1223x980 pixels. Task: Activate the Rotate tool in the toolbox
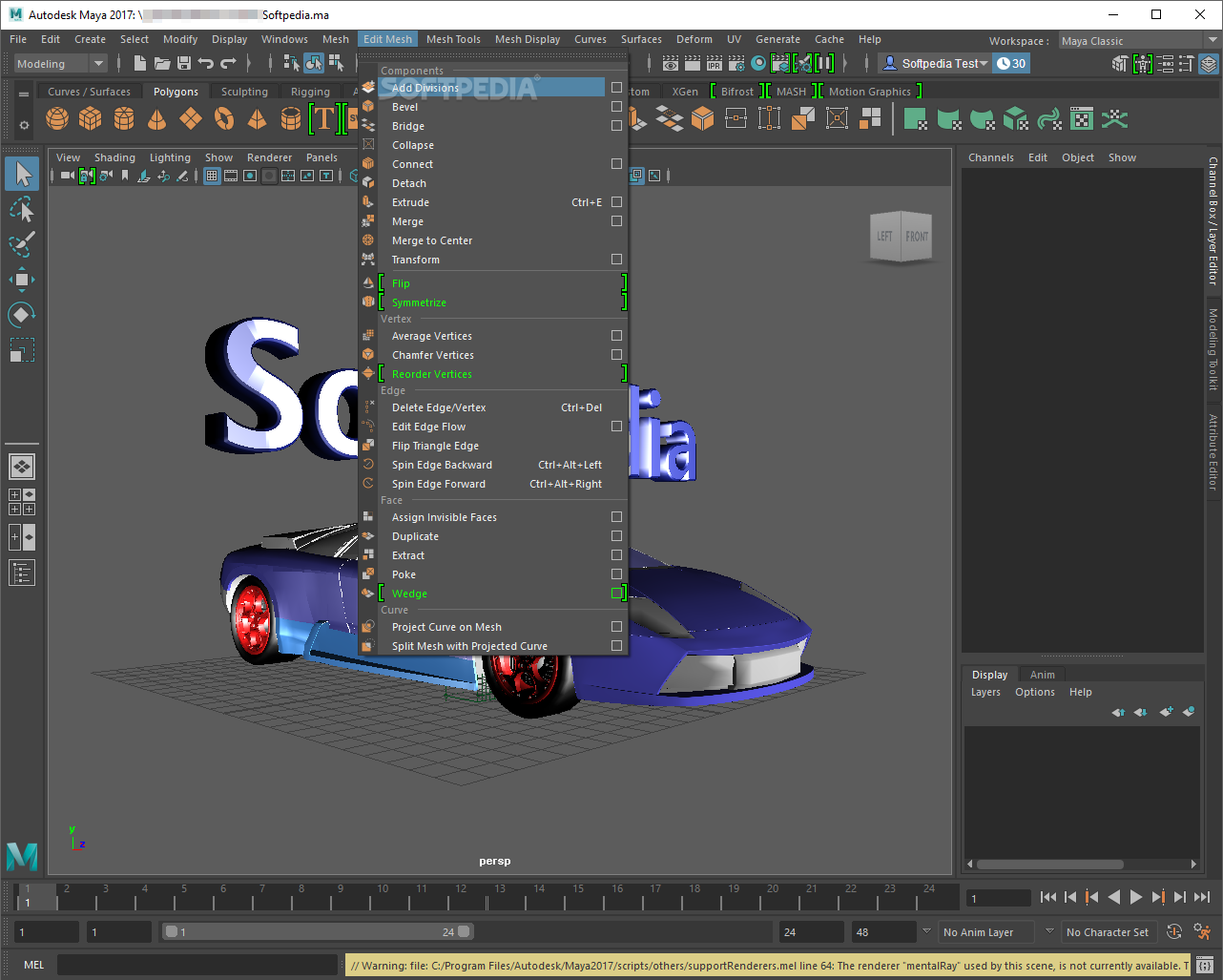click(x=22, y=314)
